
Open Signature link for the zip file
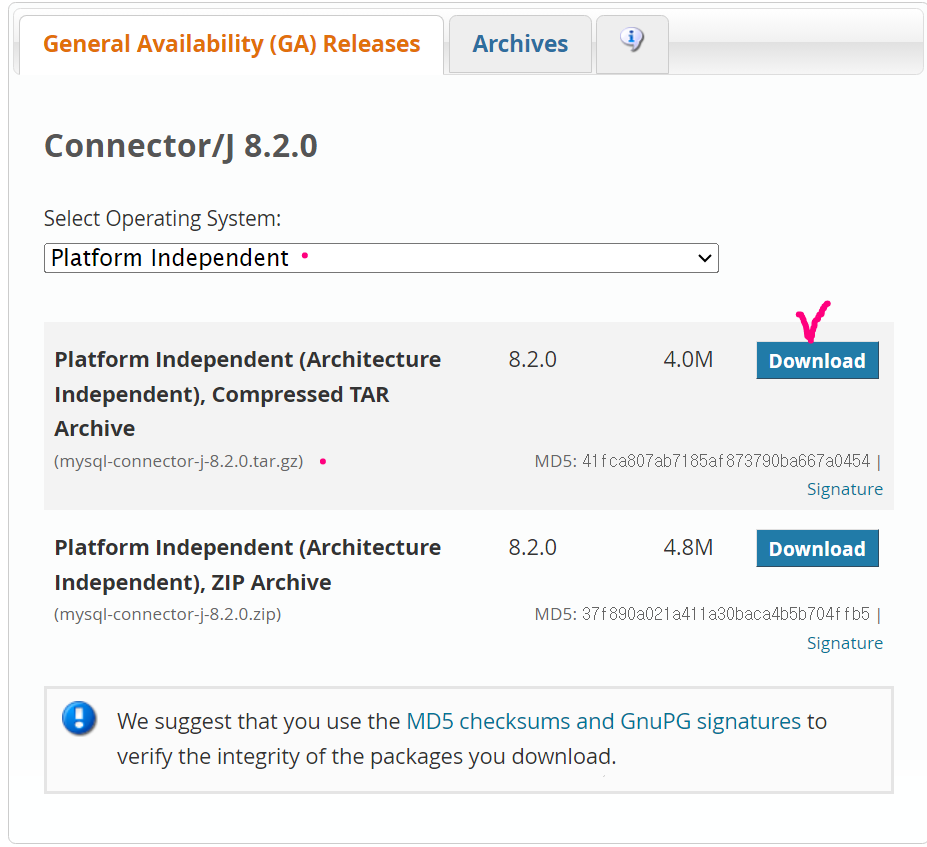[x=845, y=643]
